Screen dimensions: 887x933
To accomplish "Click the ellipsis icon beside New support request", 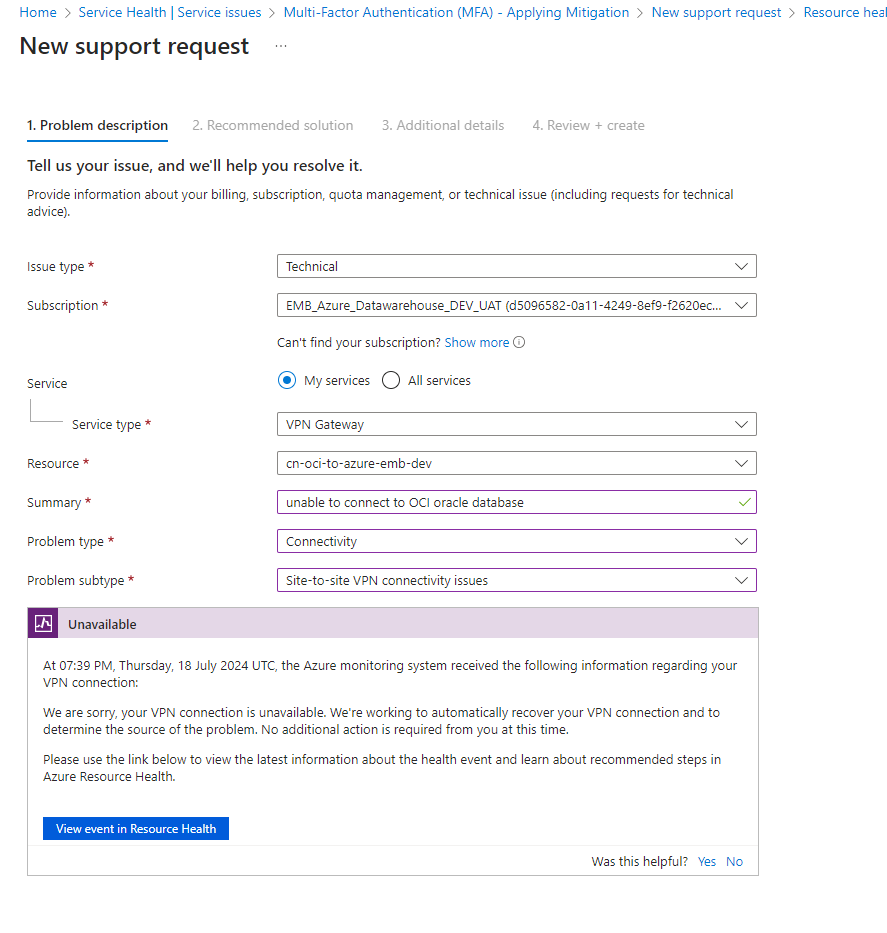I will point(281,46).
